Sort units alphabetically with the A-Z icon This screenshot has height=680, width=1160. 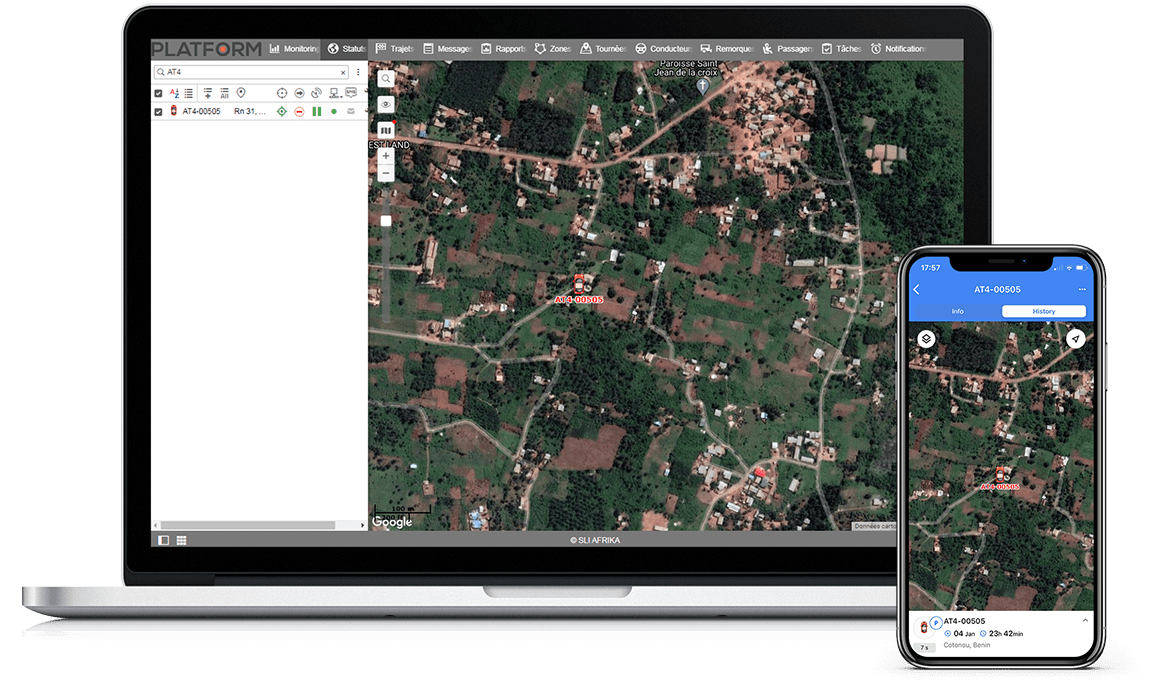(175, 93)
